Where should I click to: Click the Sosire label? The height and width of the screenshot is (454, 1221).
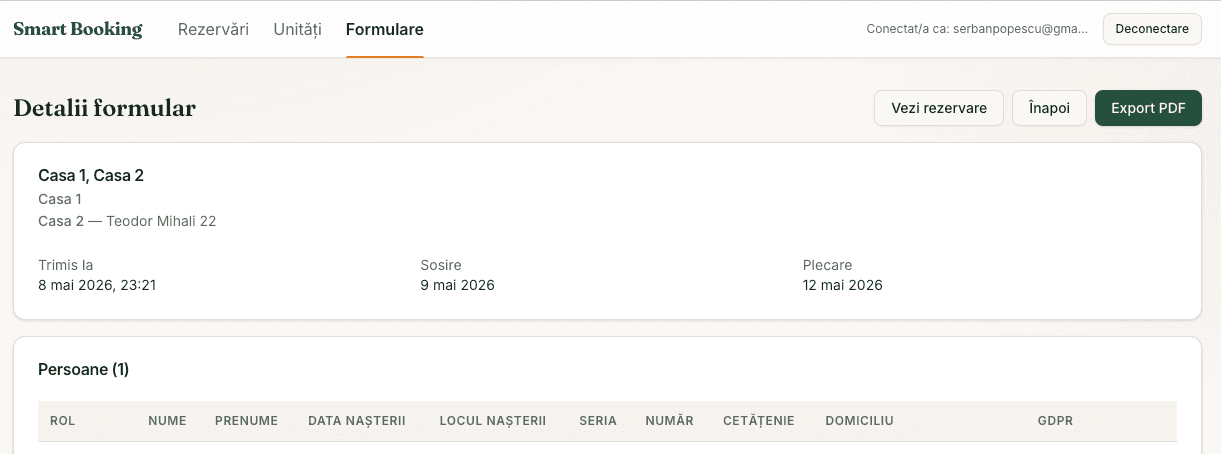pos(441,265)
